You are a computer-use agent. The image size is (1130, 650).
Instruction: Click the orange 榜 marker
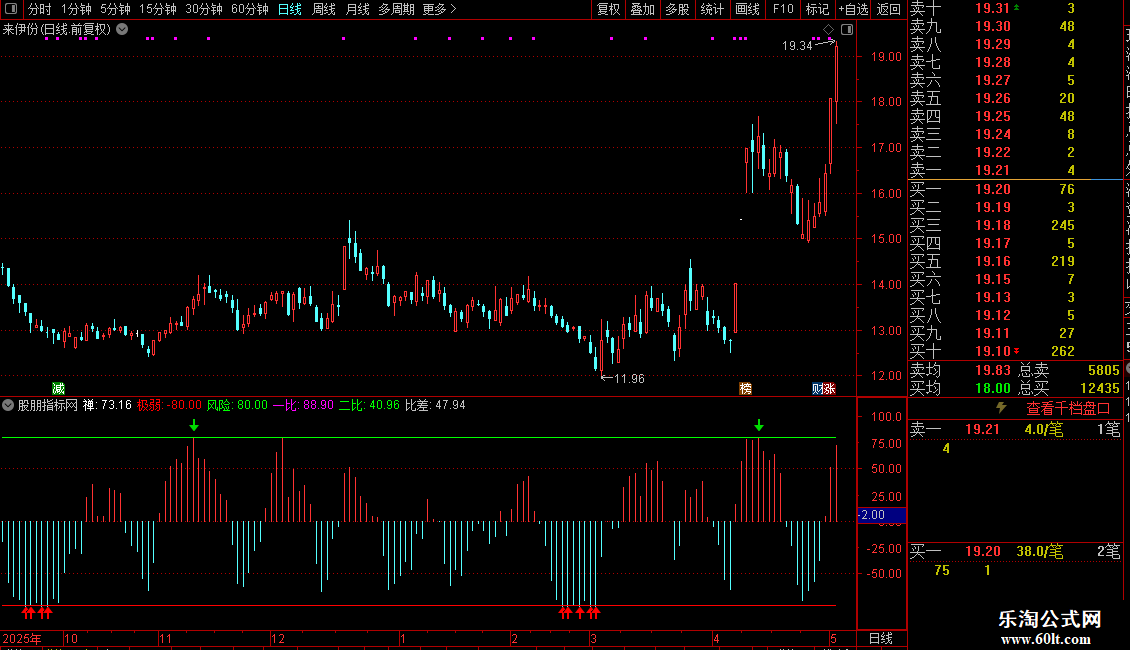pyautogui.click(x=746, y=388)
